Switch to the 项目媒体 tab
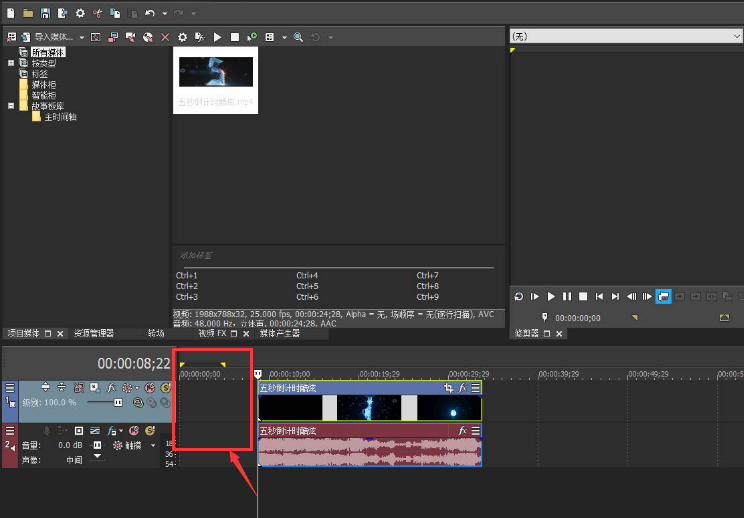This screenshot has width=744, height=518. (x=24, y=333)
